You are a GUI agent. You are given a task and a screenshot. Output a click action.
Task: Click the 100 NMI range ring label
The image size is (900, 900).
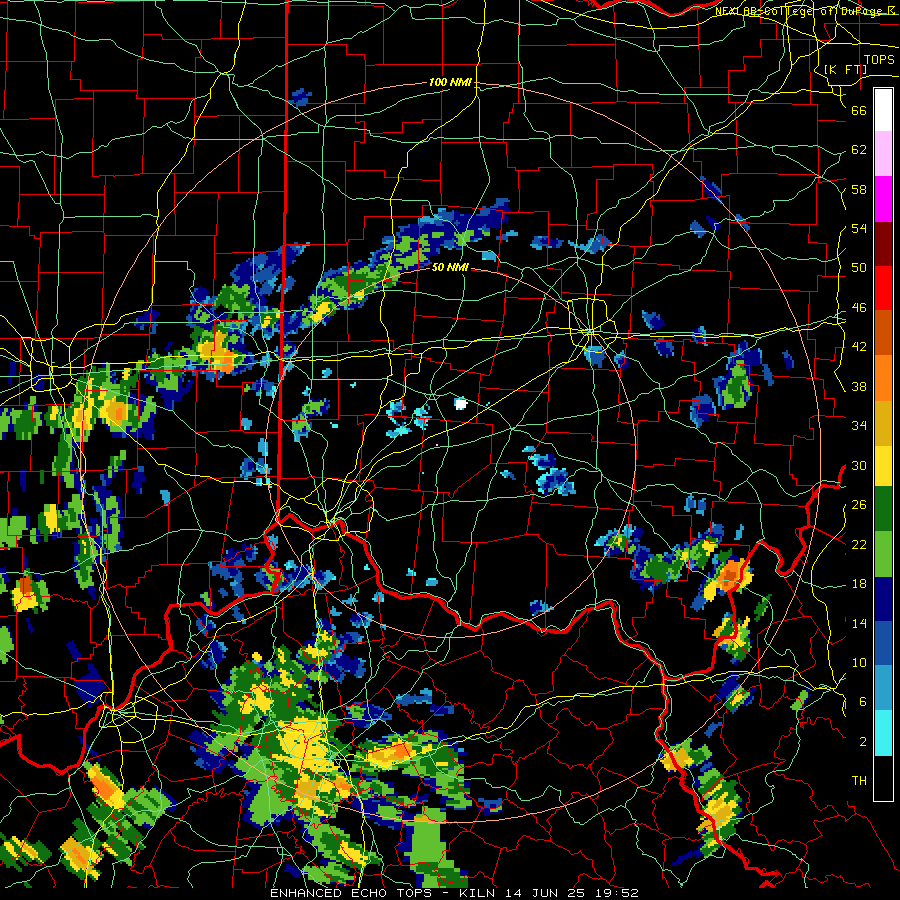coord(451,83)
